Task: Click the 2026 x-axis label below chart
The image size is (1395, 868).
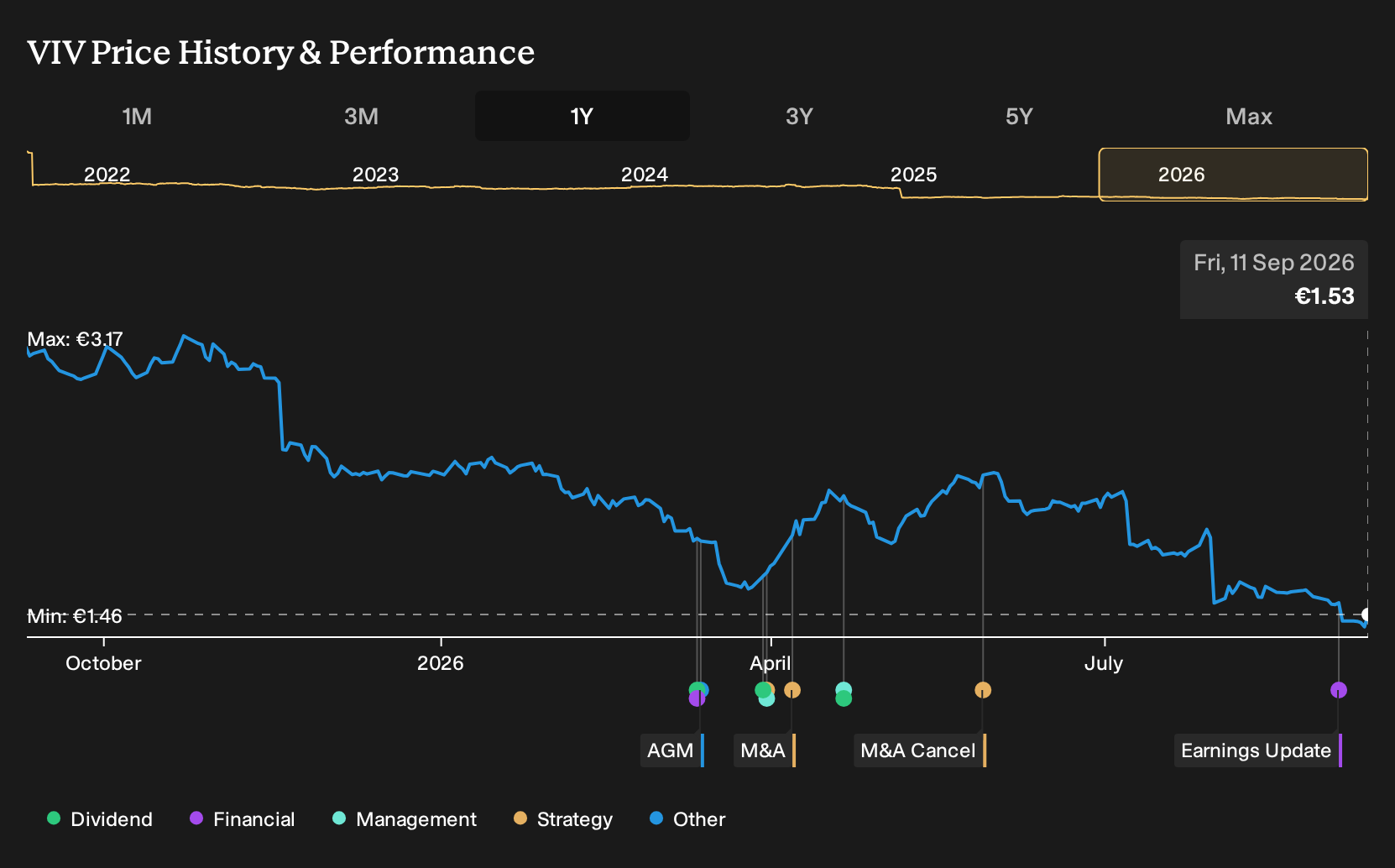Action: [x=441, y=663]
